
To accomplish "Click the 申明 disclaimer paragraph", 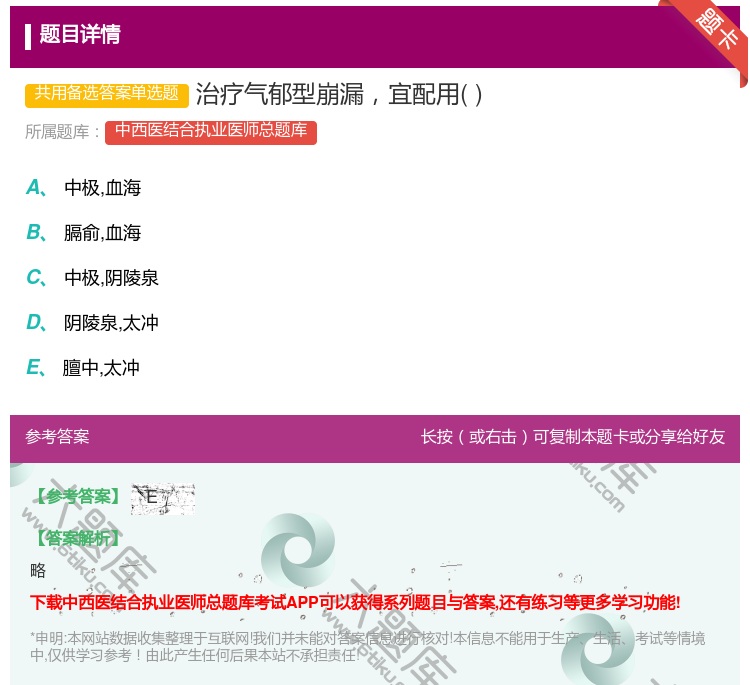I will 367,646.
